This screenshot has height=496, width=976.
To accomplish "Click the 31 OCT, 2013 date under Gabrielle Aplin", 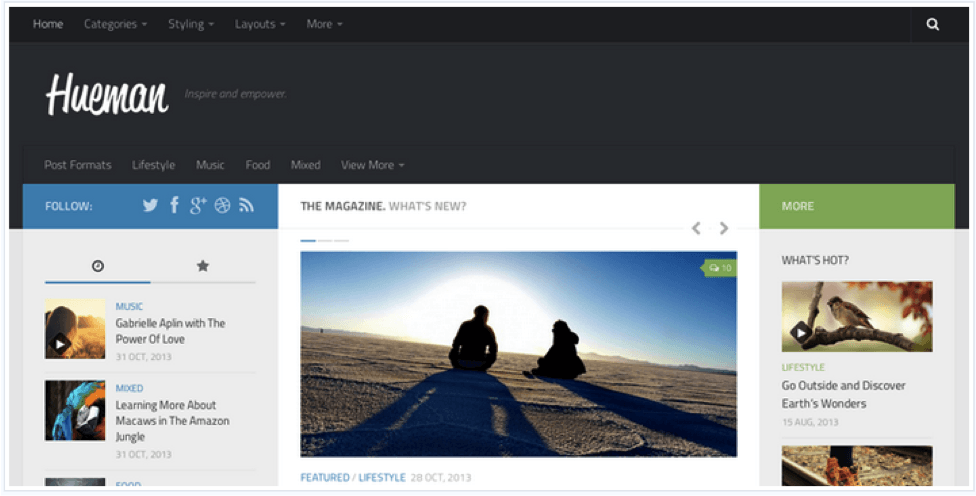I will [x=143, y=357].
